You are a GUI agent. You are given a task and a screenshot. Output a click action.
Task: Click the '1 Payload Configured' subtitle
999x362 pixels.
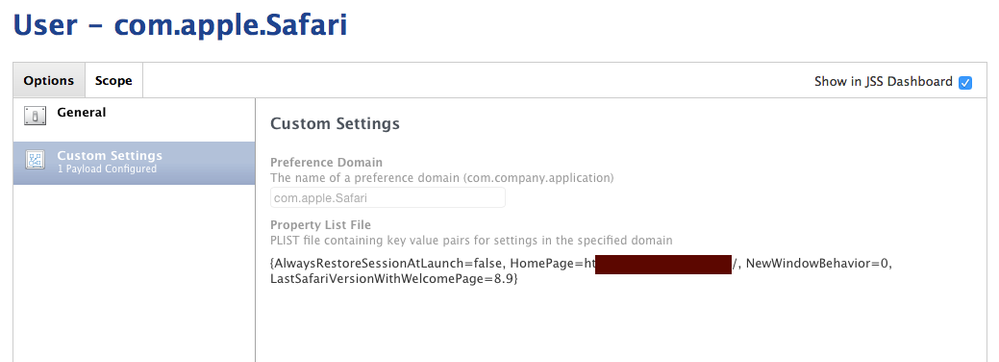tap(106, 169)
